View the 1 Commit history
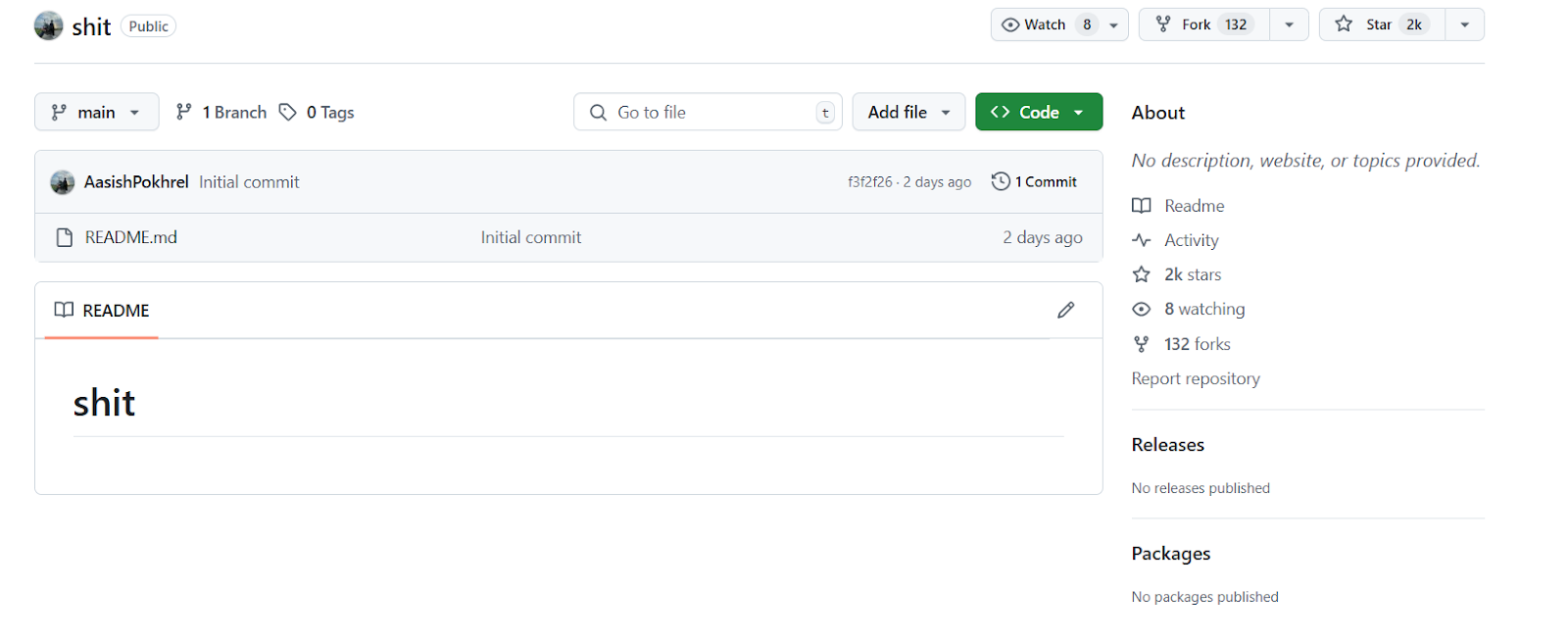The width and height of the screenshot is (1568, 640). pyautogui.click(x=1034, y=181)
